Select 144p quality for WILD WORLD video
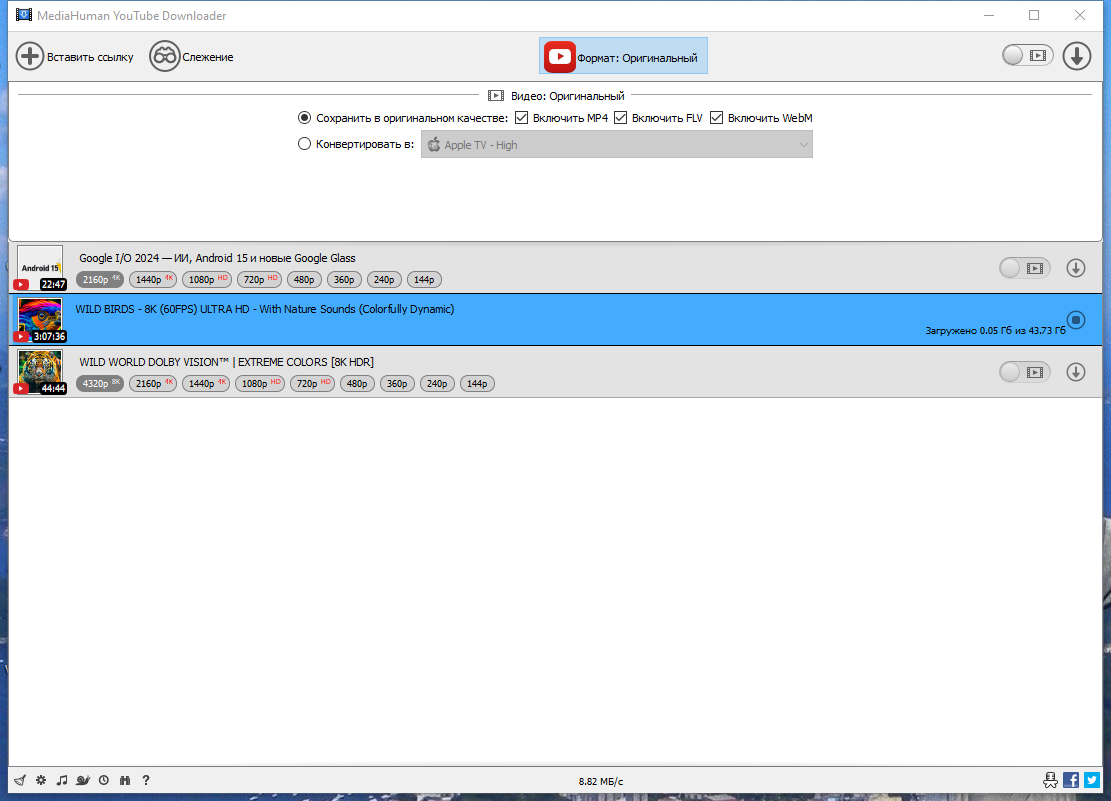This screenshot has width=1111, height=801. point(478,383)
